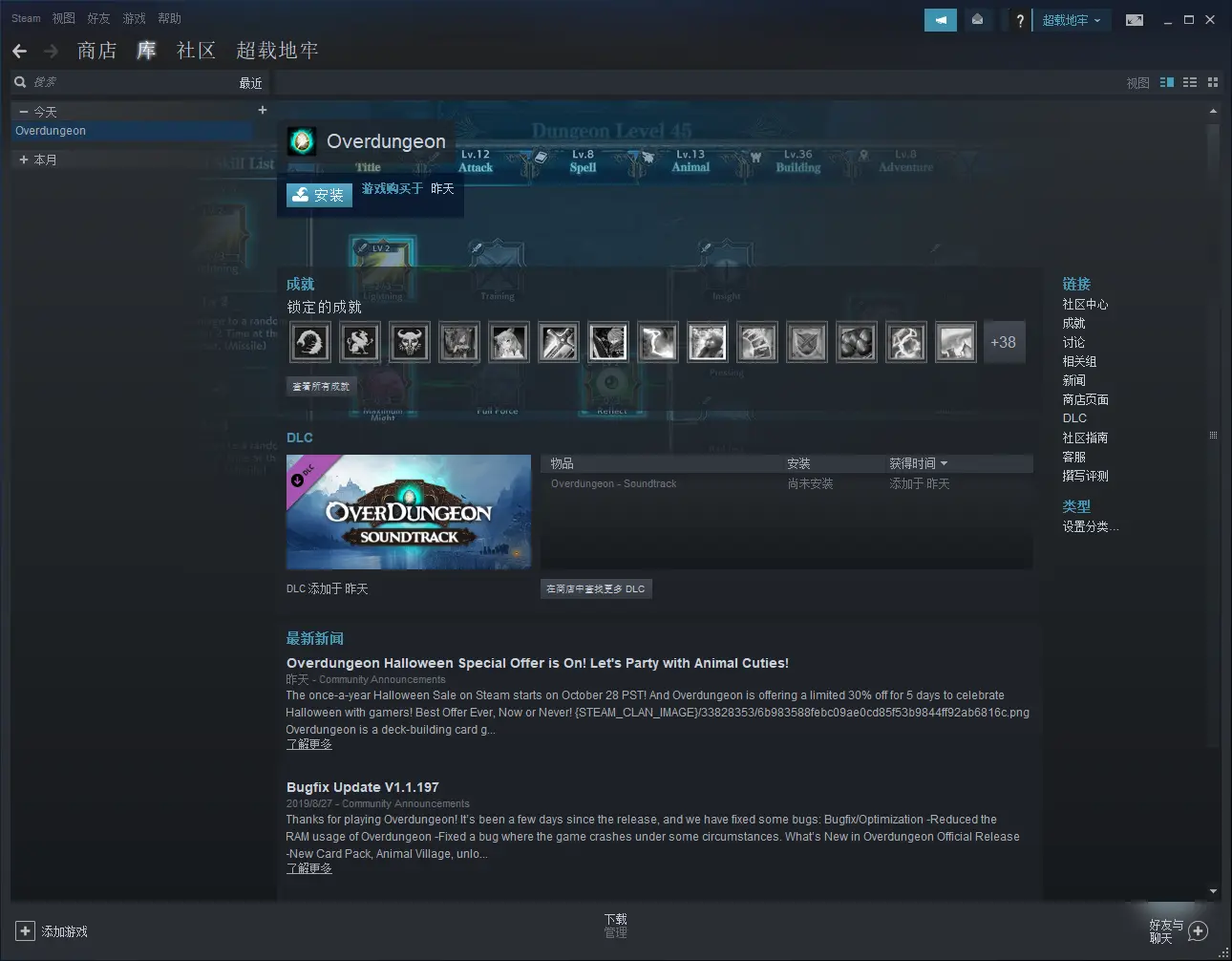Click the Overdungeon game logo icon
The height and width of the screenshot is (961, 1232).
(302, 141)
